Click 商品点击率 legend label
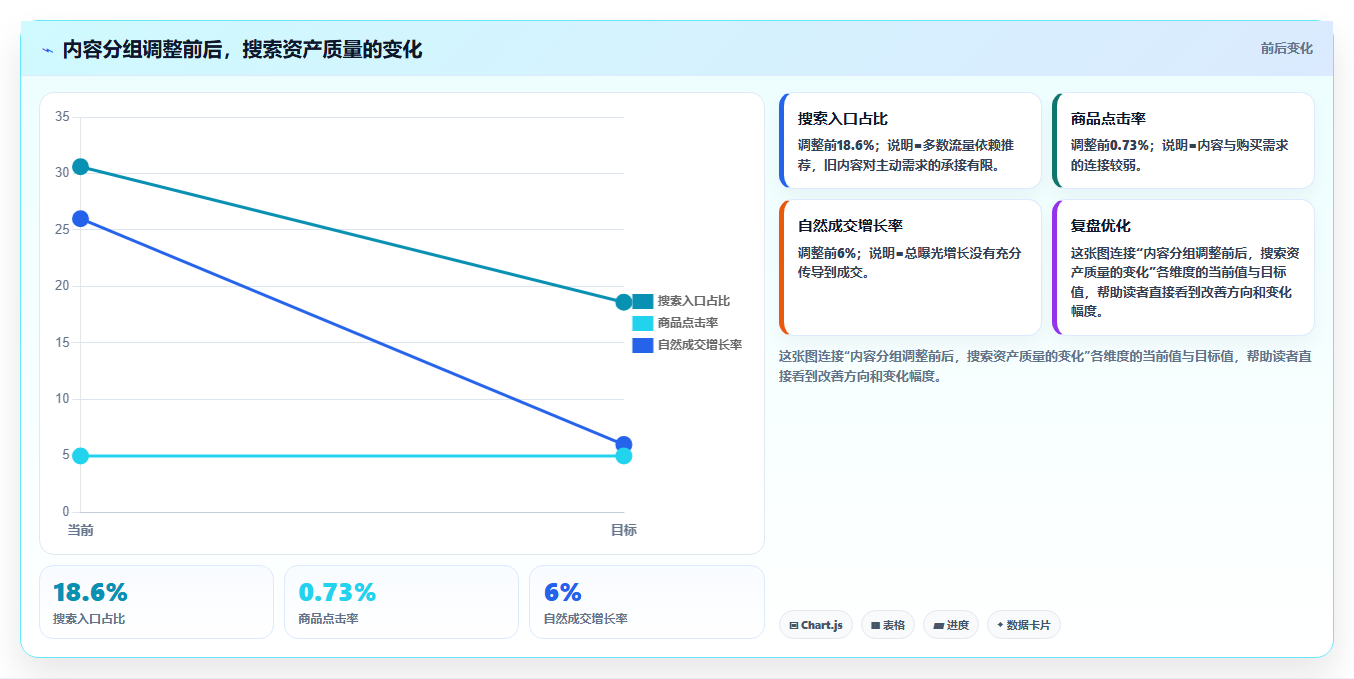The image size is (1354, 679). [688, 323]
